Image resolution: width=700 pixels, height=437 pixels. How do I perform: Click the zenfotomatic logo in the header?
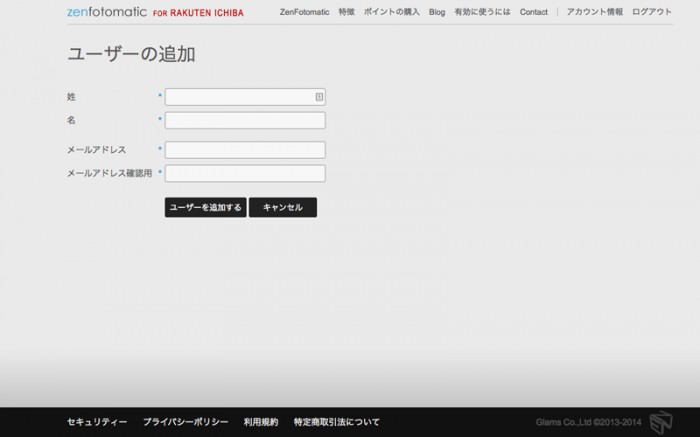(106, 12)
